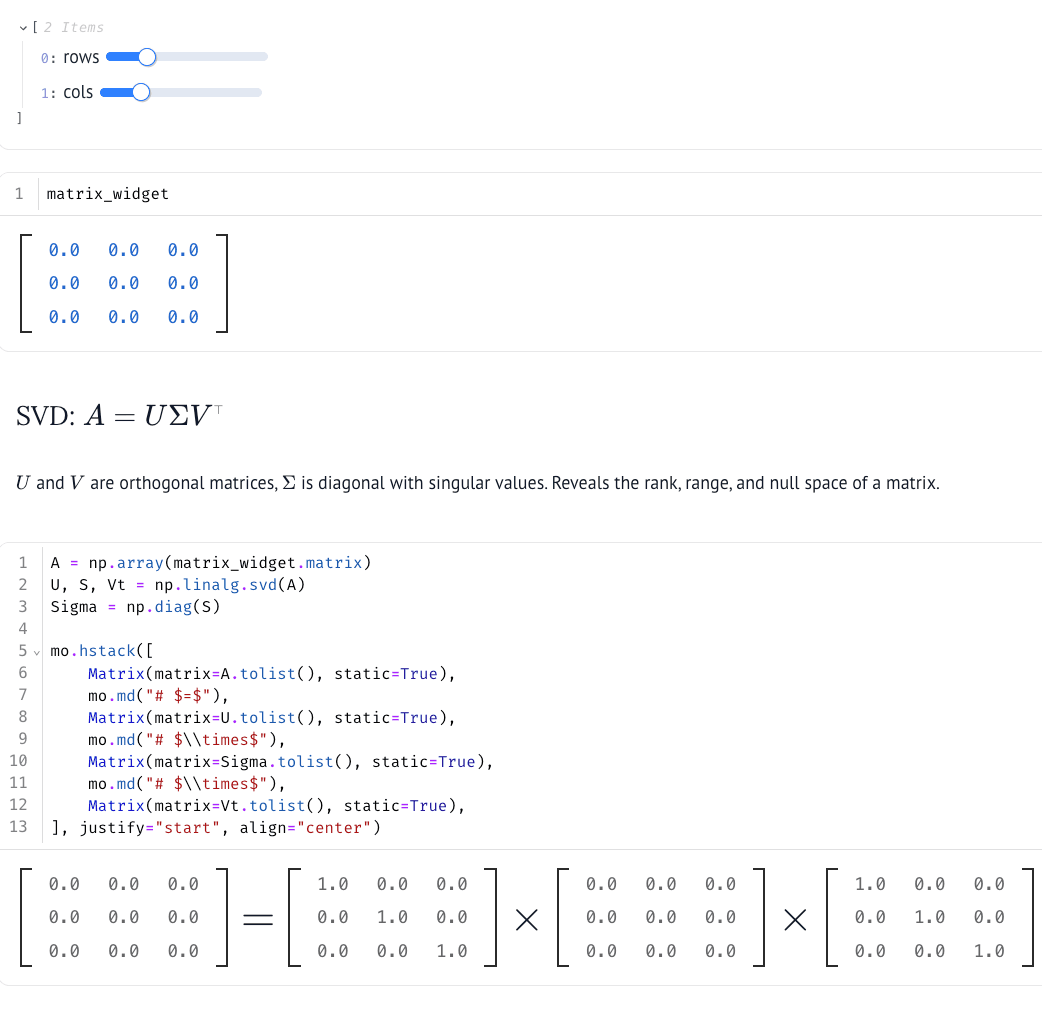Edit the top-left 0.0 cell of matrix_widget

[x=63, y=250]
